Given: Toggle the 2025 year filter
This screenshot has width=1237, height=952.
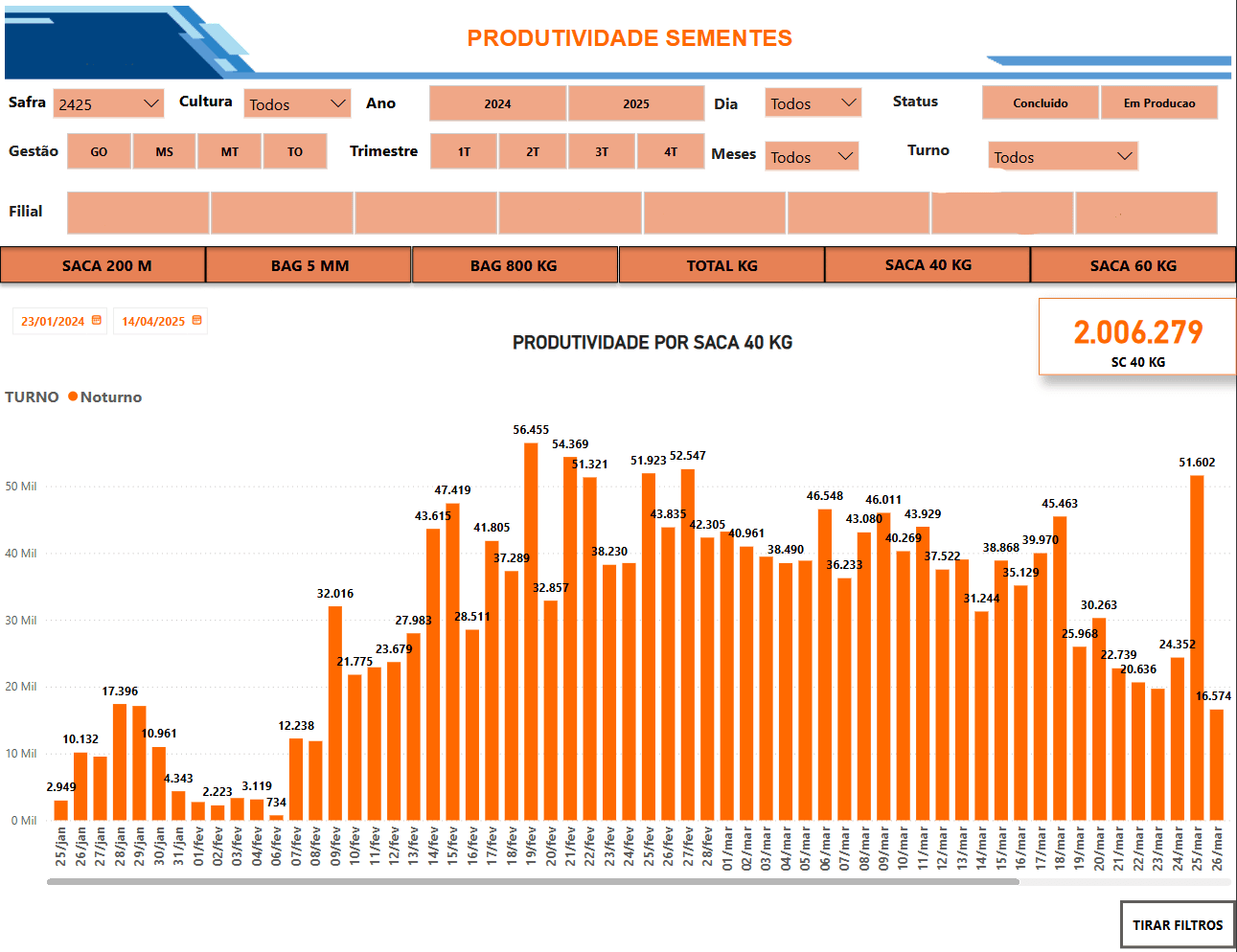Looking at the screenshot, I should click(636, 103).
